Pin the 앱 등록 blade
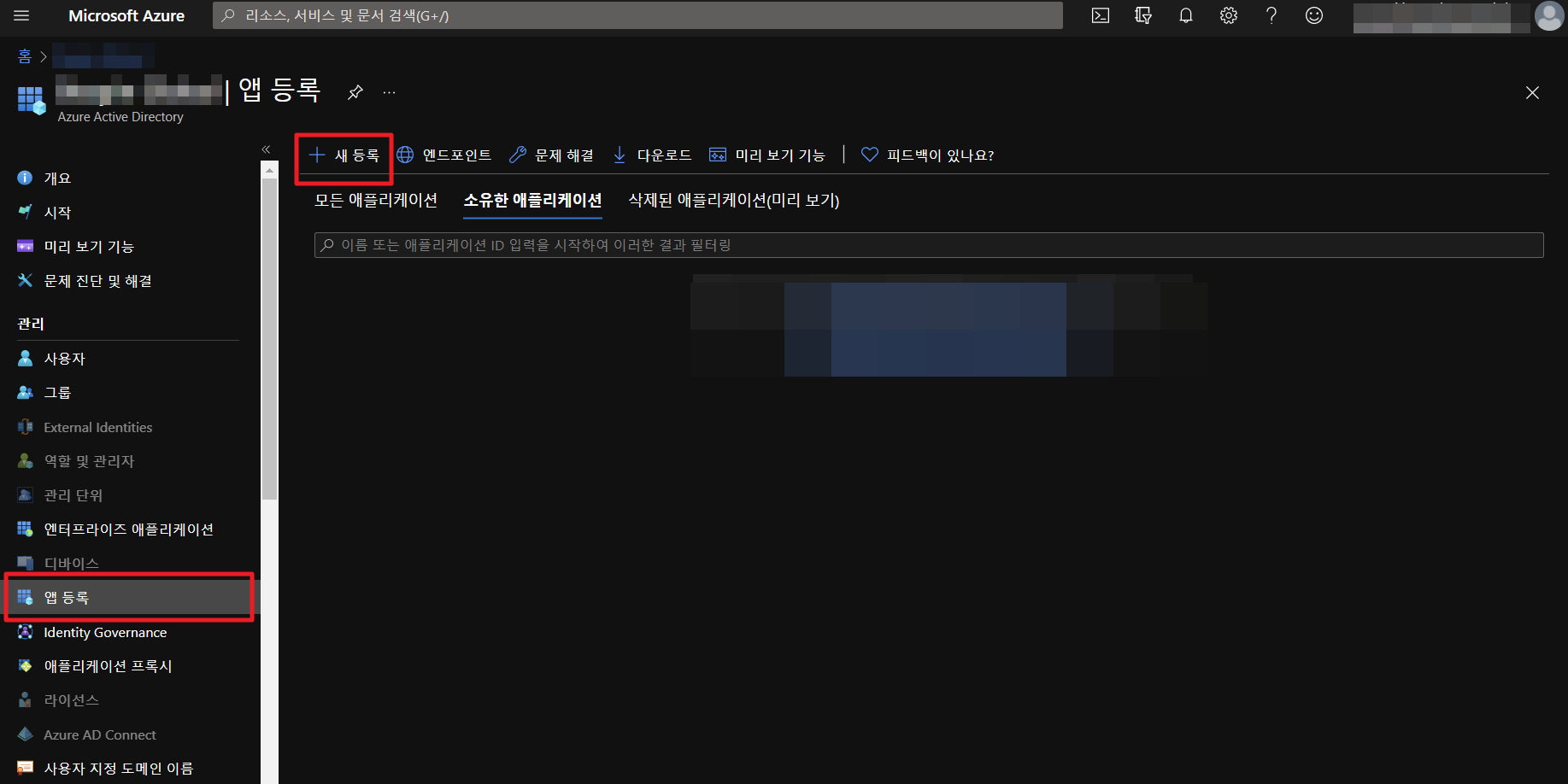This screenshot has width=1568, height=784. [x=355, y=92]
